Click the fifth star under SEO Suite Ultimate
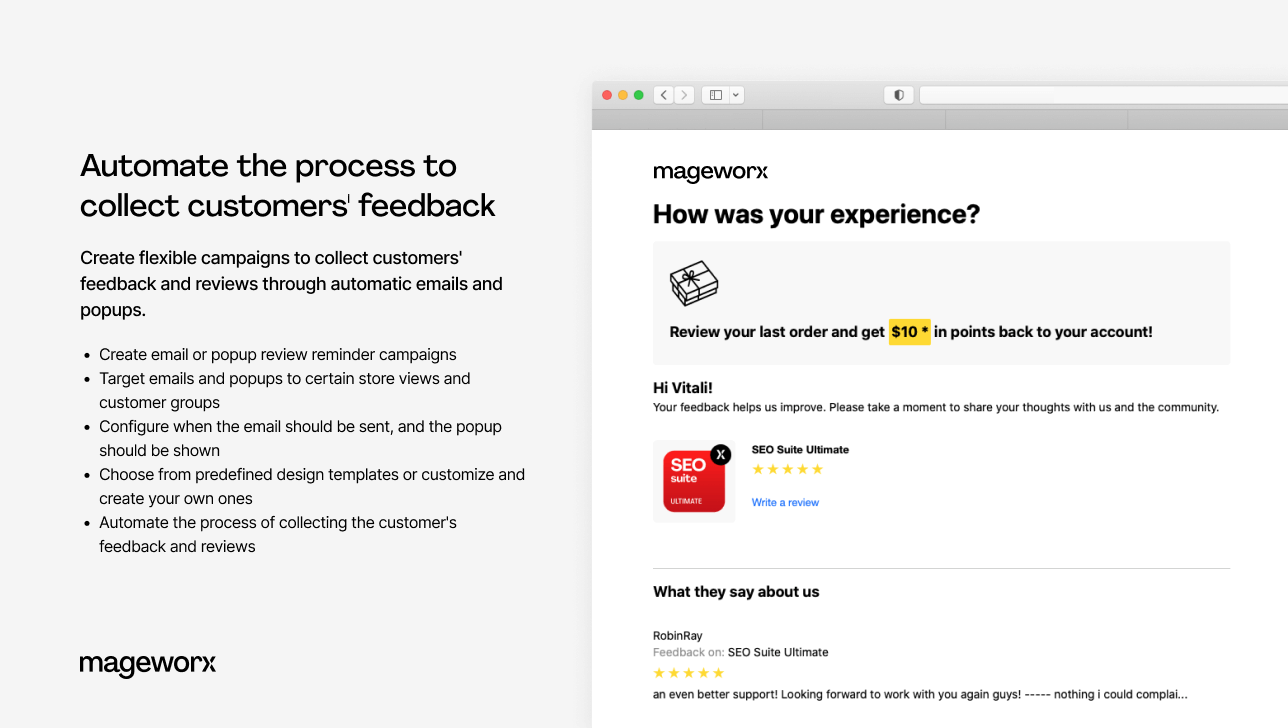This screenshot has width=1288, height=728. coord(817,469)
